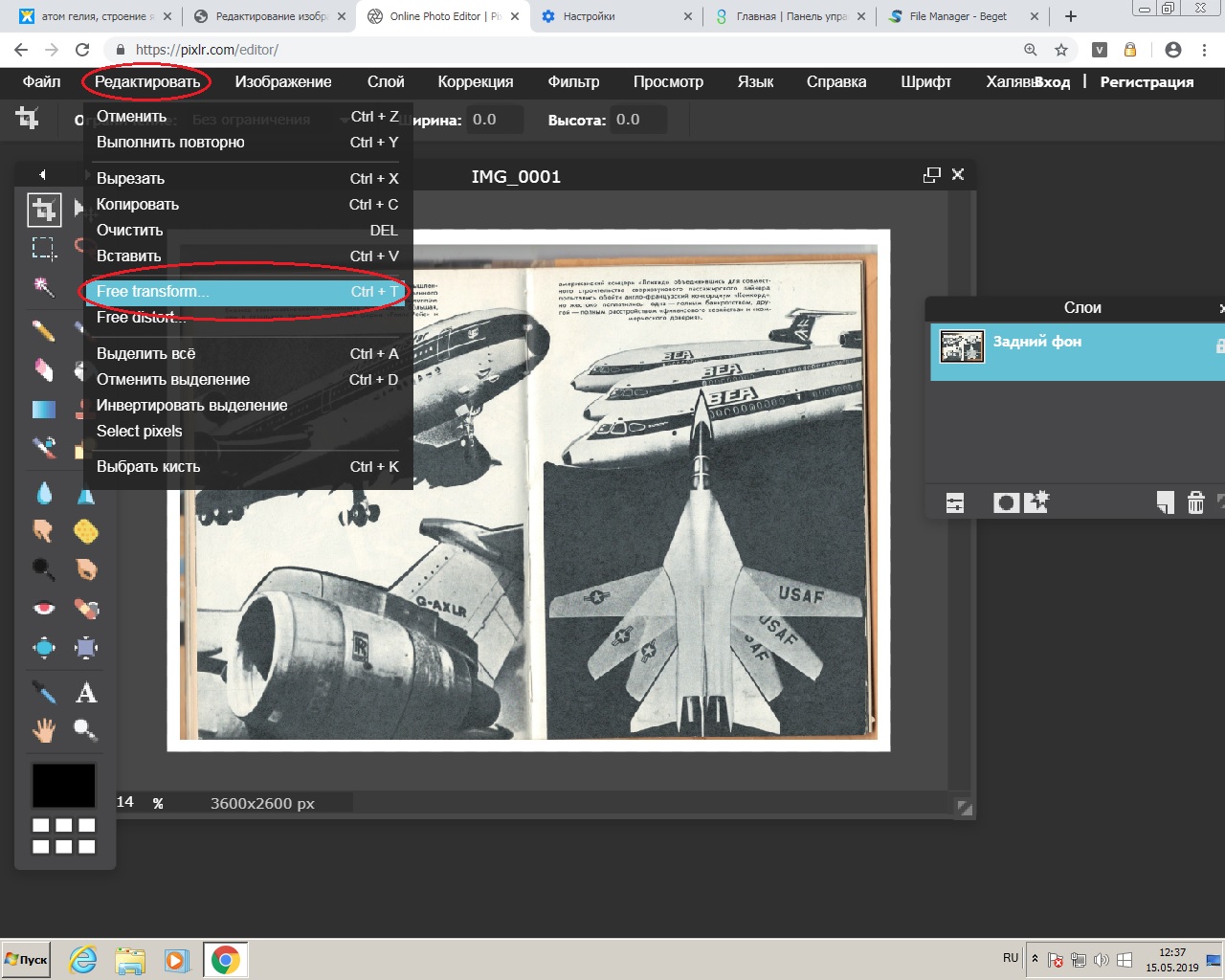The height and width of the screenshot is (980, 1225).
Task: Select the Type text tool
Action: (x=86, y=692)
